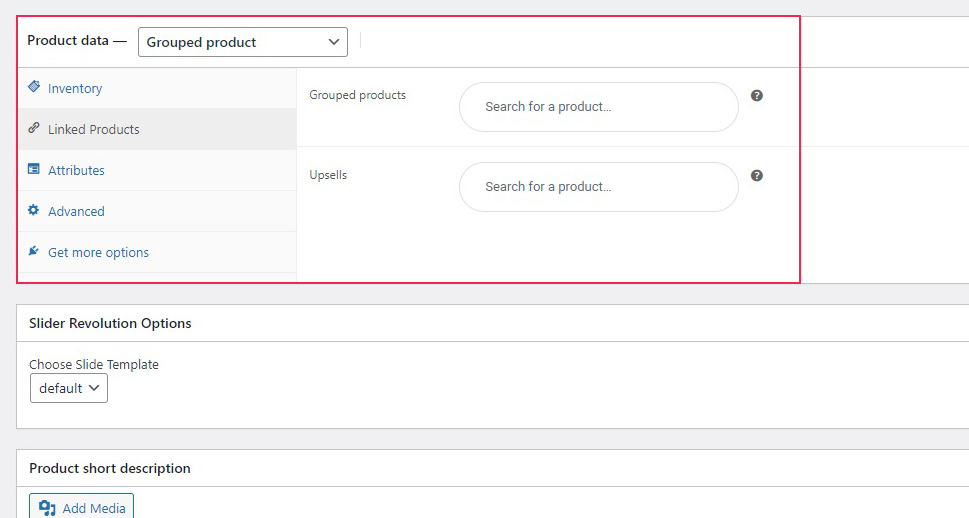The width and height of the screenshot is (969, 518).
Task: Click the Attributes list icon
Action: pos(34,169)
